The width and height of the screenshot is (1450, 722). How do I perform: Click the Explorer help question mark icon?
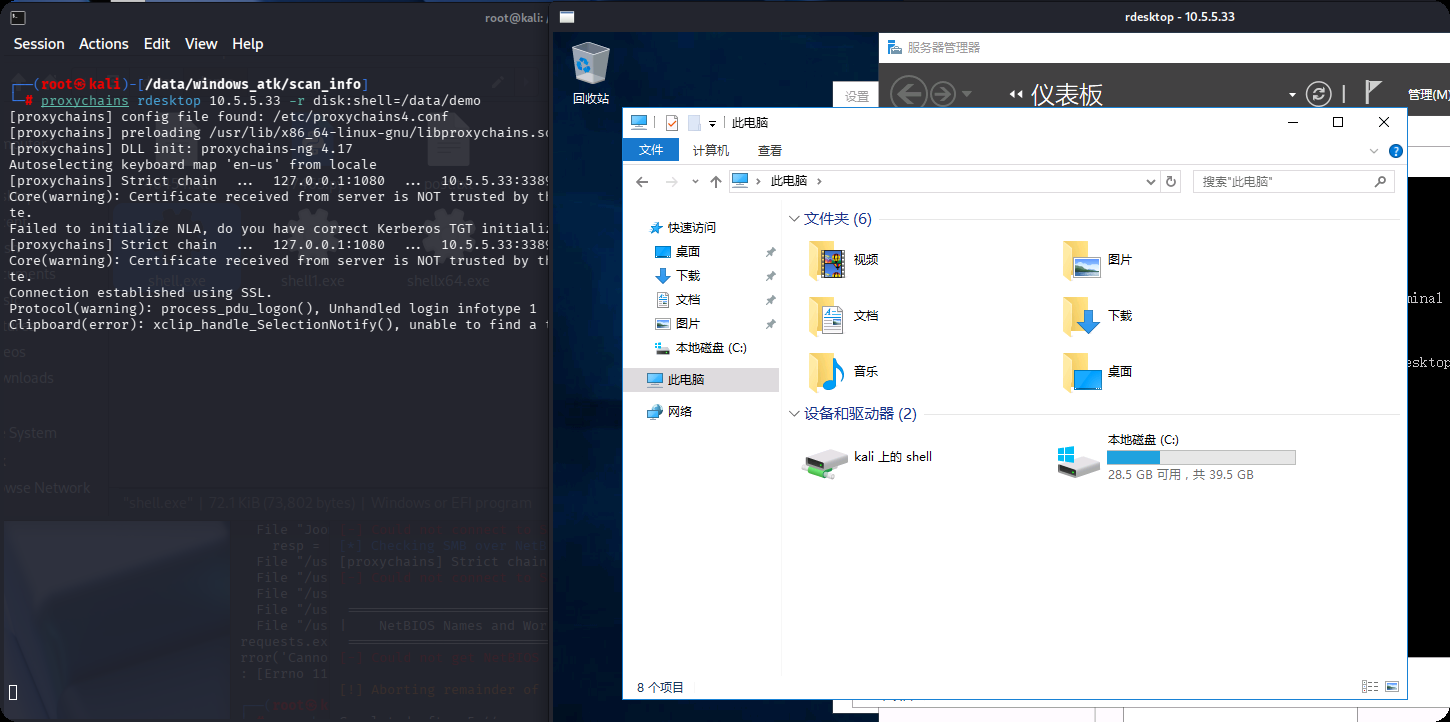pyautogui.click(x=1396, y=151)
